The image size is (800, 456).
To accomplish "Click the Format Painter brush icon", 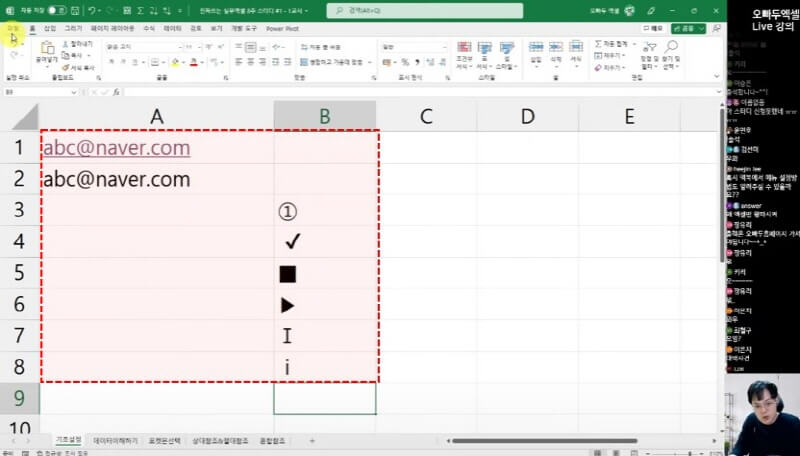I will (65, 67).
